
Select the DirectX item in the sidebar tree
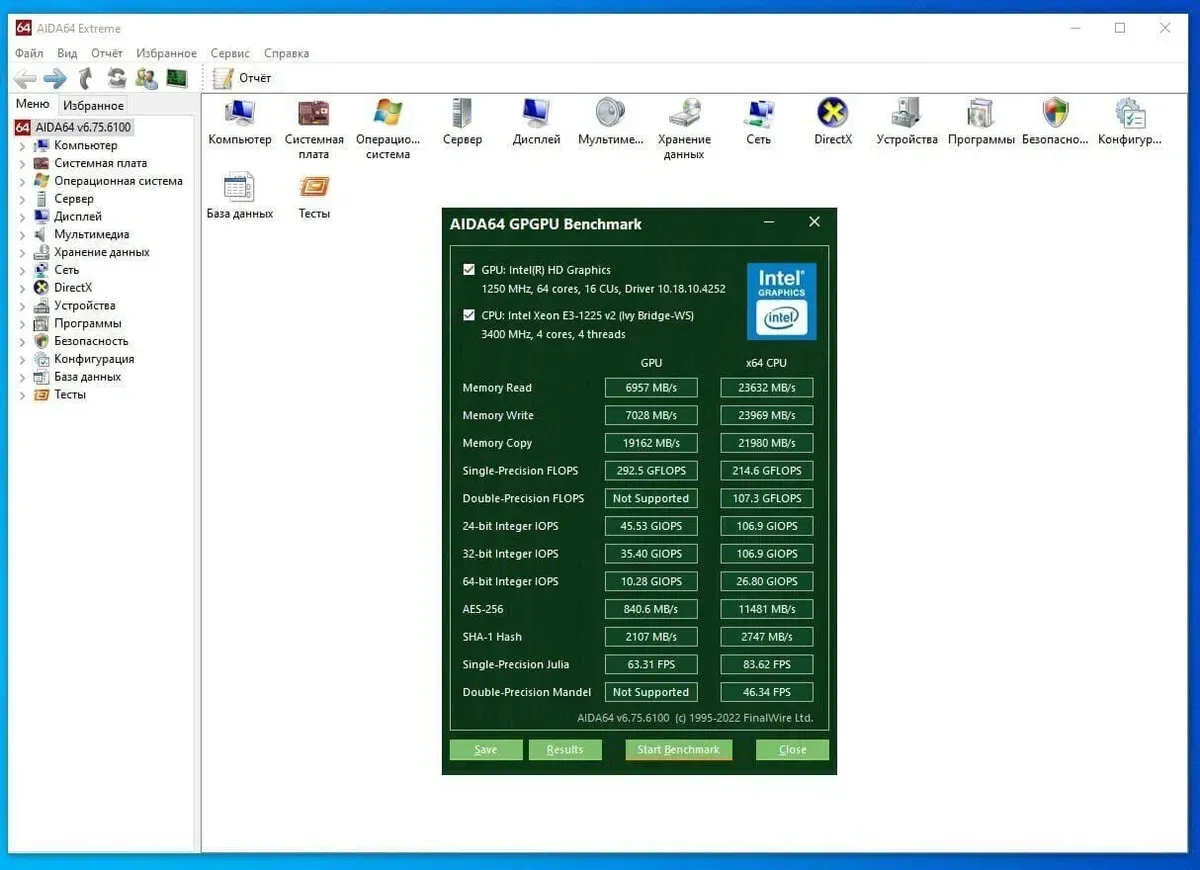coord(73,288)
